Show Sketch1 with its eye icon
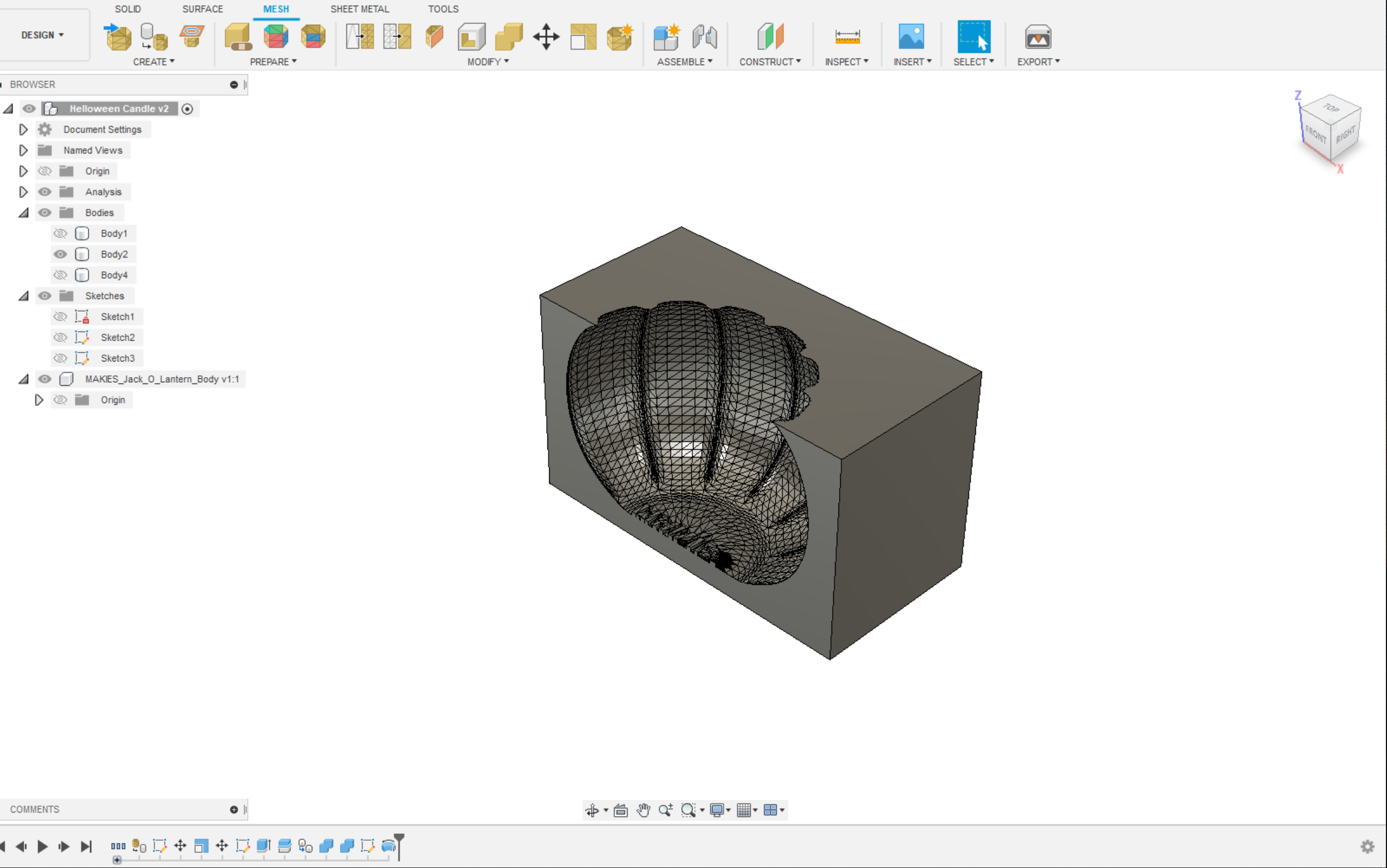Image resolution: width=1387 pixels, height=868 pixels. (60, 316)
